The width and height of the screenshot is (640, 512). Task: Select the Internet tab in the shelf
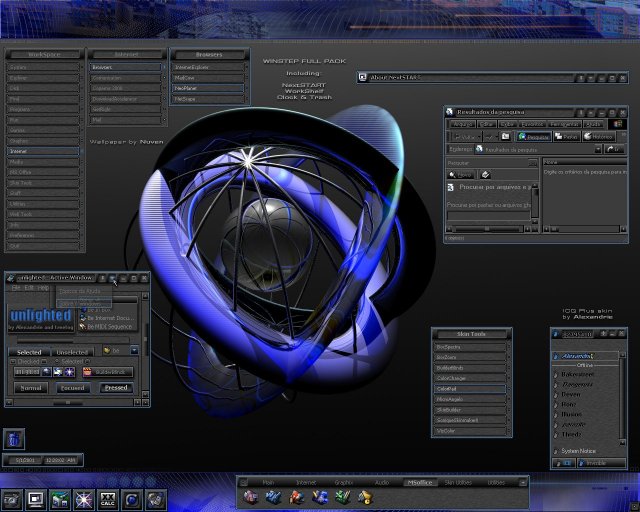pos(305,482)
